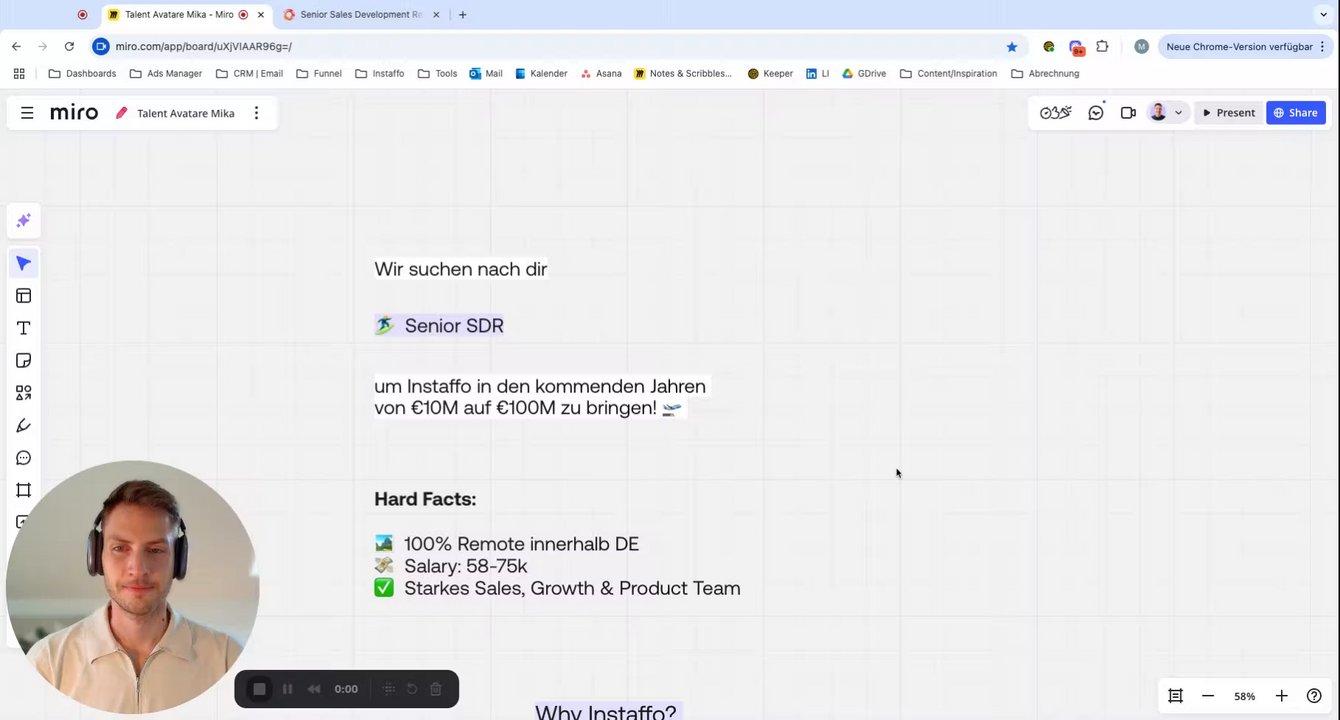The image size is (1340, 720).
Task: Select the Frame tool
Action: pyautogui.click(x=23, y=490)
